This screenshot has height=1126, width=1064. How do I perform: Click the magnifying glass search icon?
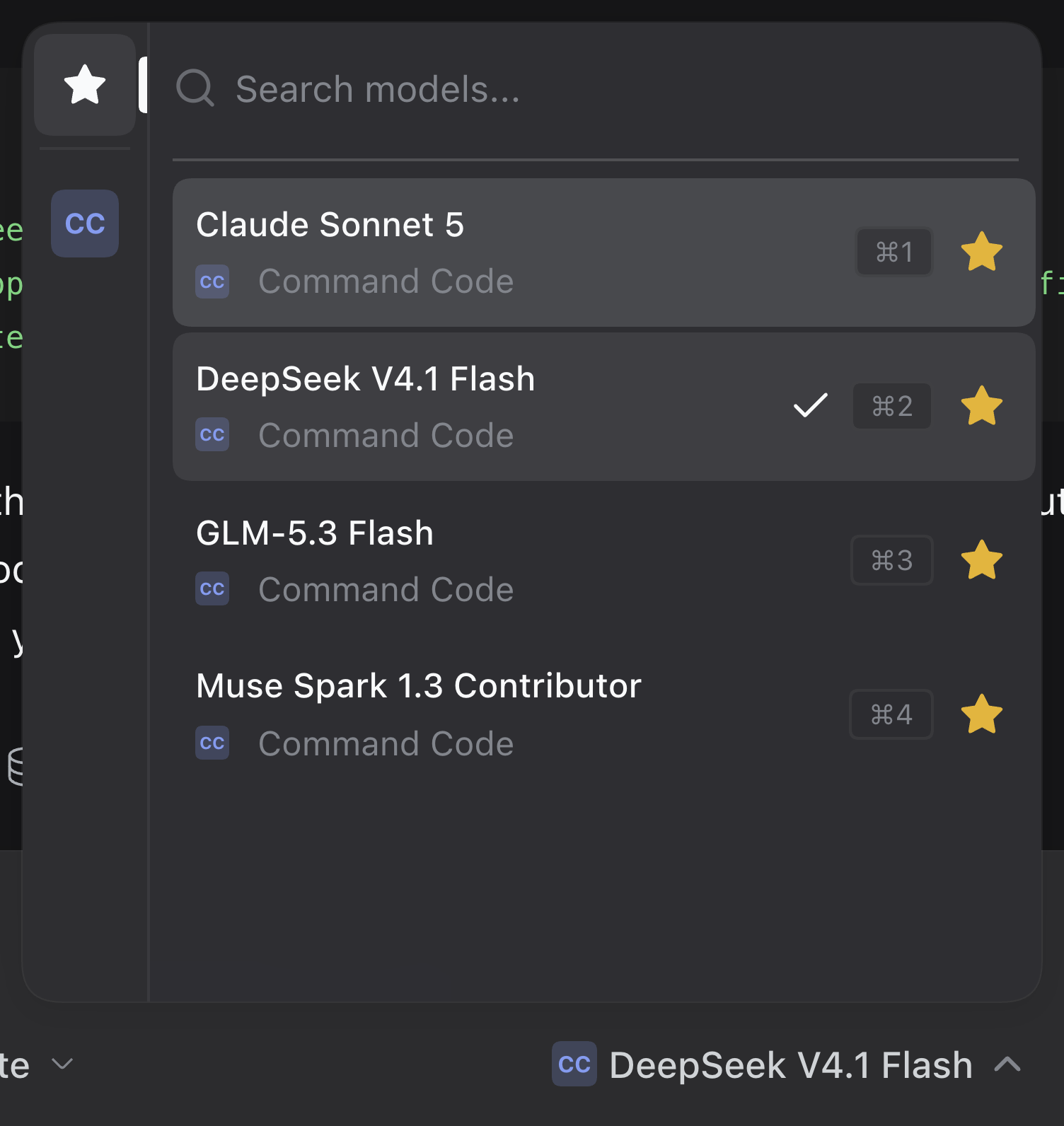click(195, 88)
